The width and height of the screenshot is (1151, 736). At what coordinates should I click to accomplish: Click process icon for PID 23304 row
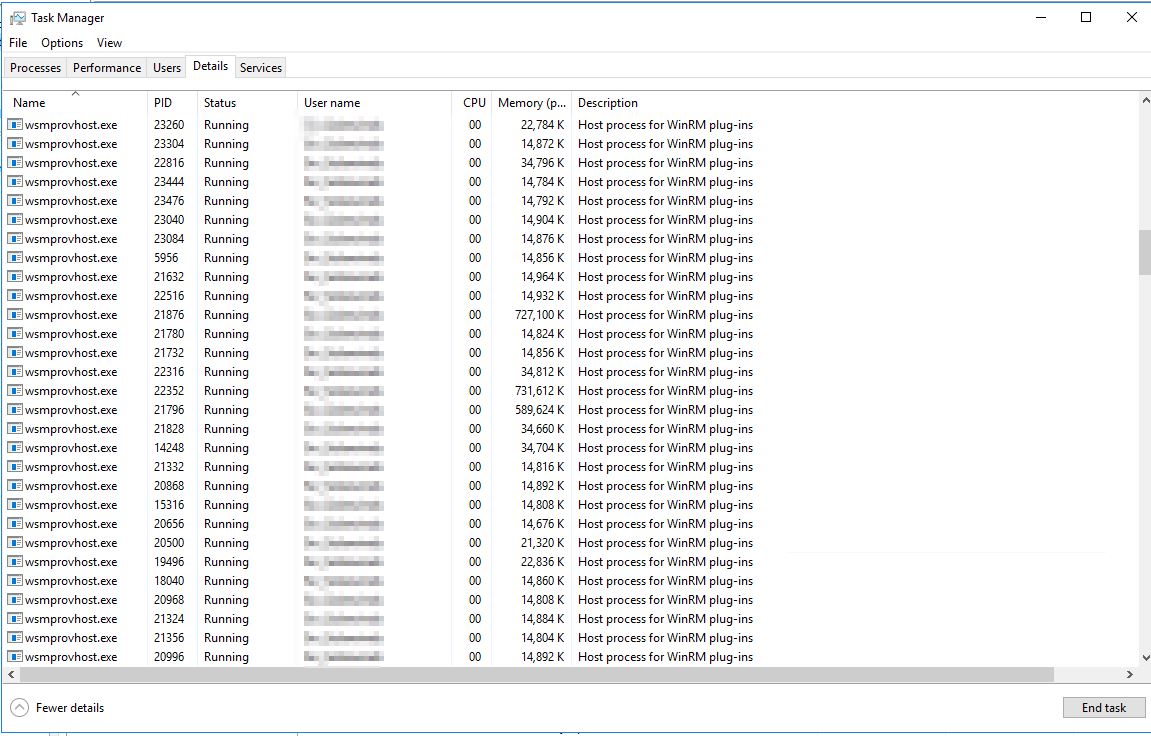(x=15, y=144)
